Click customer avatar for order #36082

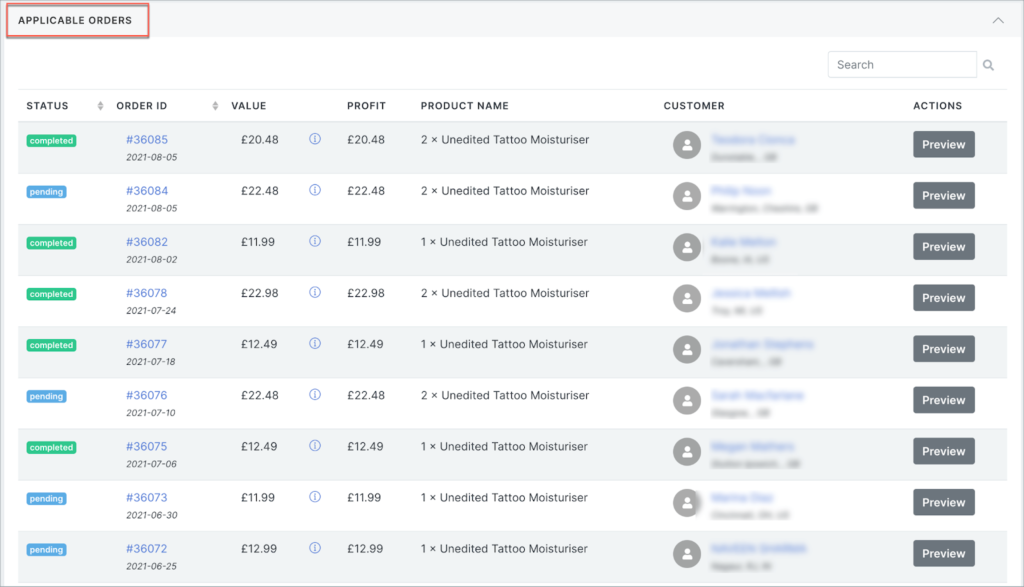tap(687, 248)
